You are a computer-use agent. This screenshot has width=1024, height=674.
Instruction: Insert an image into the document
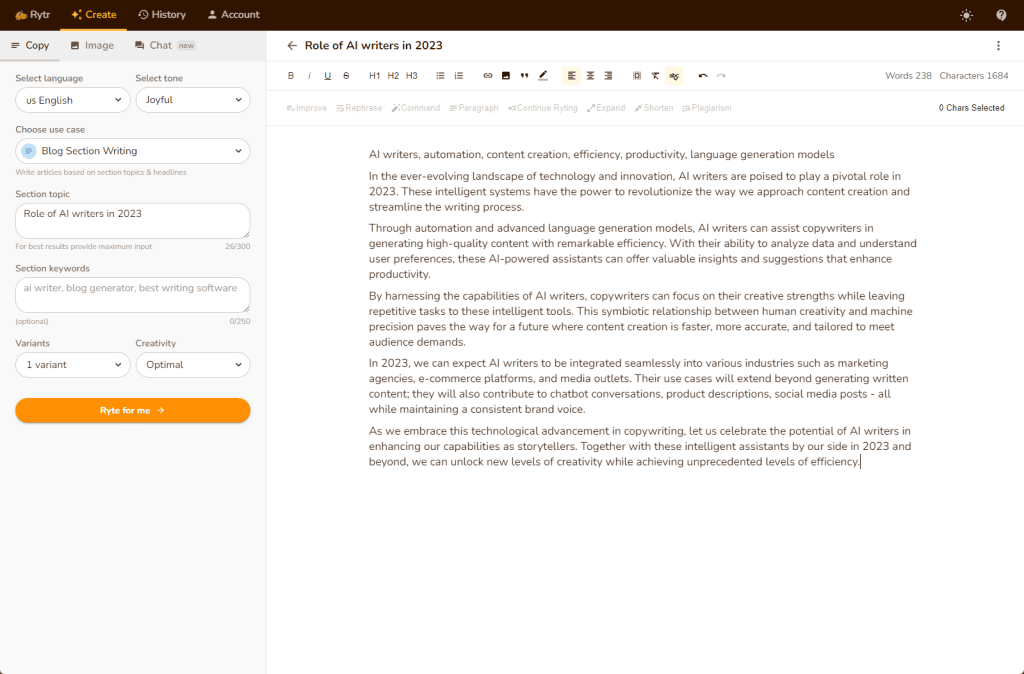click(x=505, y=76)
